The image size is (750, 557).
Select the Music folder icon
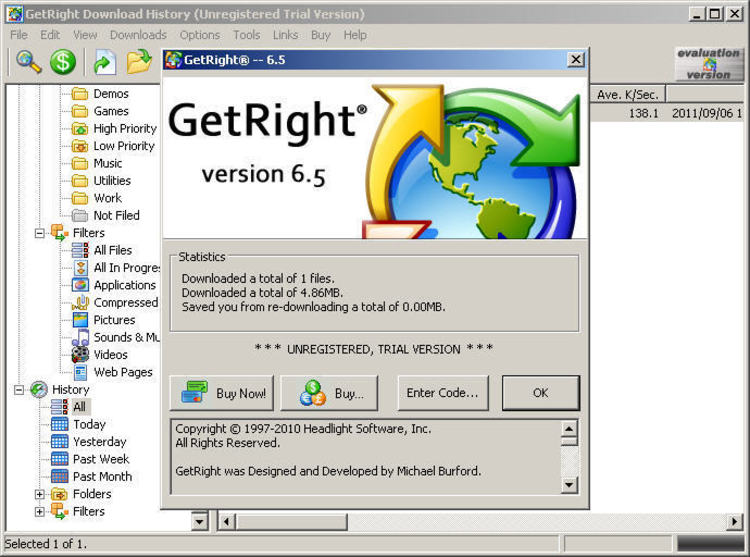pyautogui.click(x=80, y=164)
